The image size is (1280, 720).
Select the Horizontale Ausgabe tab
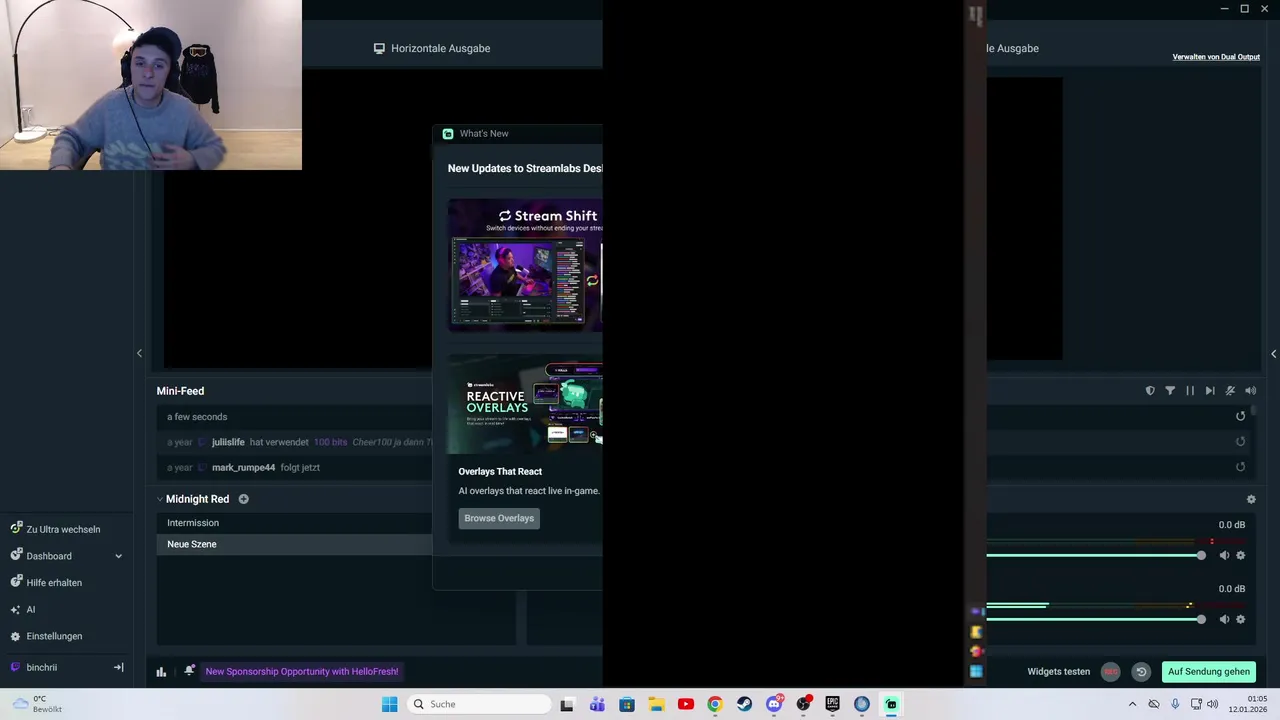[432, 48]
